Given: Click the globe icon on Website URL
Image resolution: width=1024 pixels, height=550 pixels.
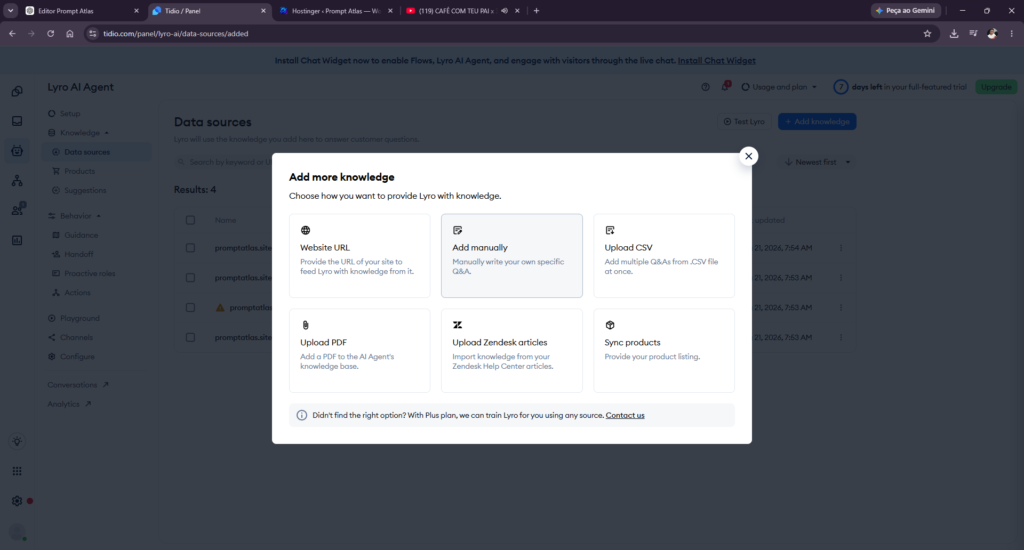Looking at the screenshot, I should coord(305,230).
